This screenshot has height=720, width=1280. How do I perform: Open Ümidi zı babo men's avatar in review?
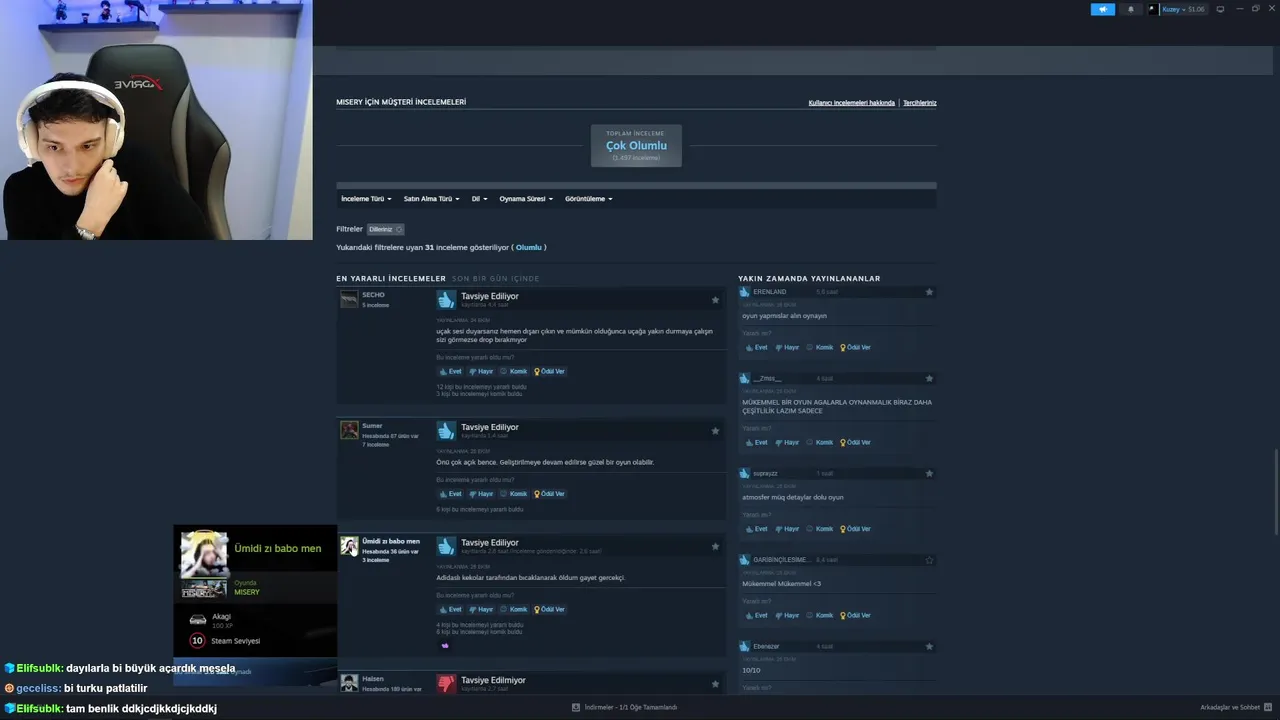coord(349,546)
